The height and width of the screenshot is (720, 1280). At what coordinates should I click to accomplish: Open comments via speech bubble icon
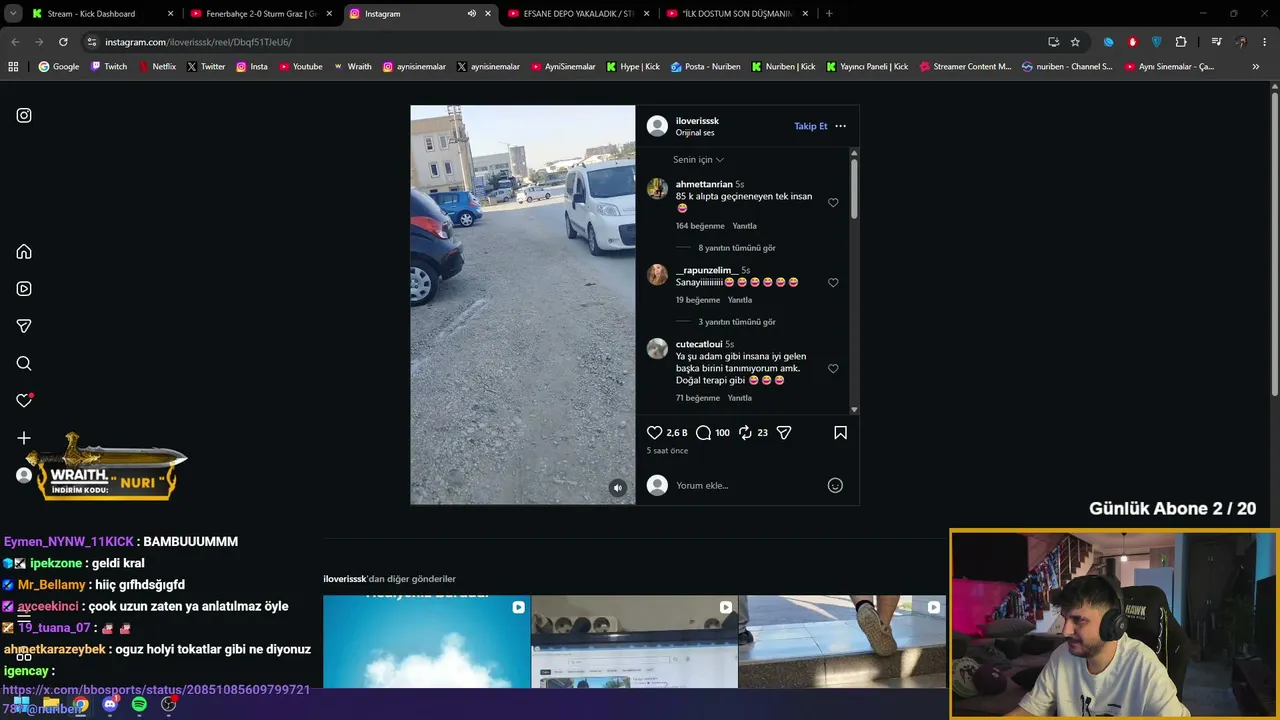(704, 433)
